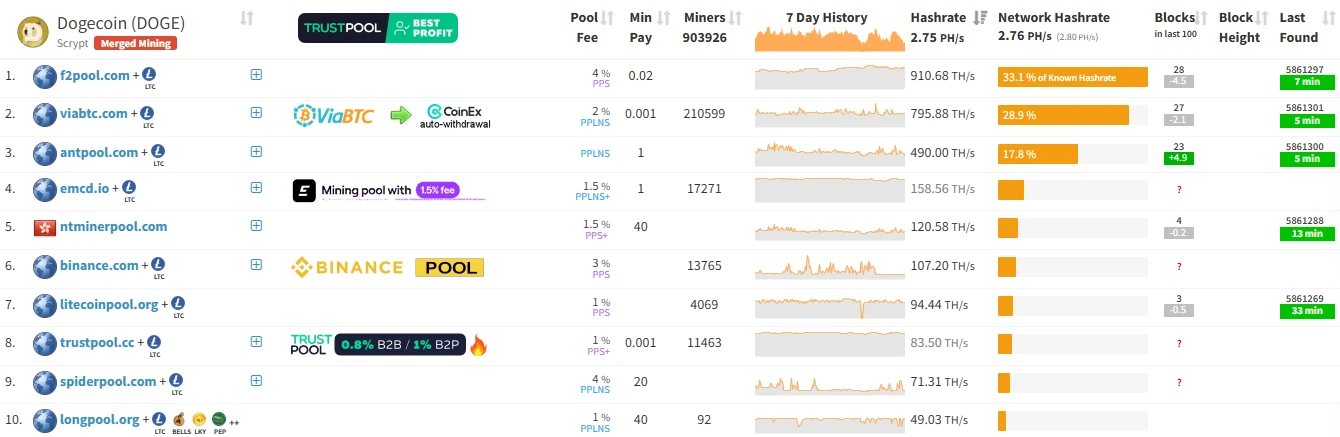Click the globe icon beside longpool.org
The height and width of the screenshot is (437, 1340).
(x=44, y=420)
